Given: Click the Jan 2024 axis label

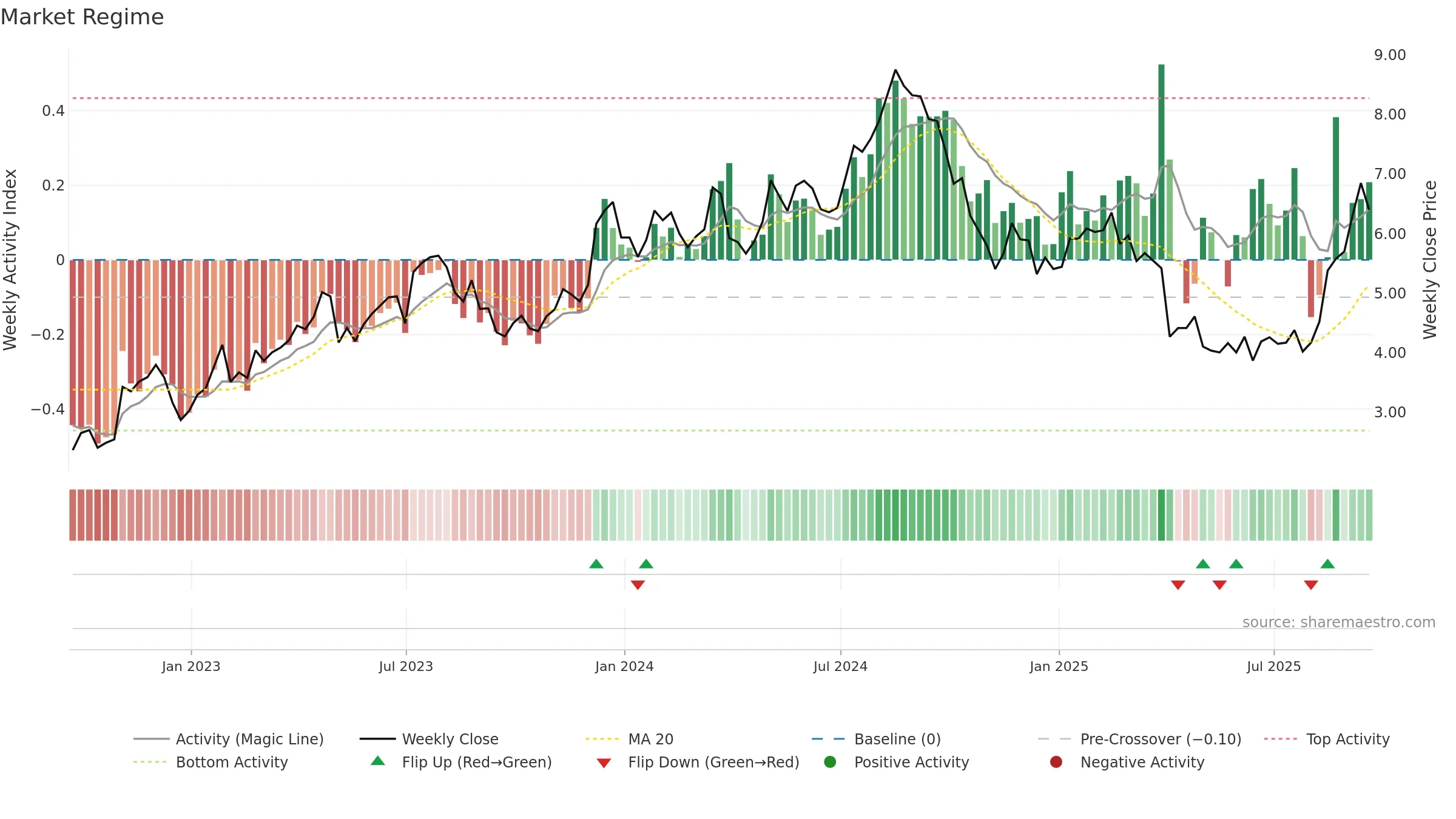Looking at the screenshot, I should (624, 666).
